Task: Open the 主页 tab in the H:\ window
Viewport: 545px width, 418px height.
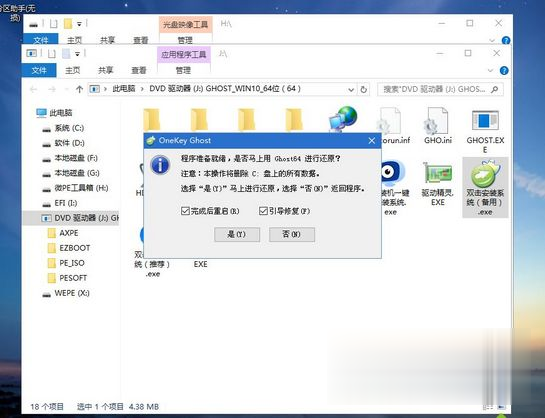Action: tap(74, 40)
